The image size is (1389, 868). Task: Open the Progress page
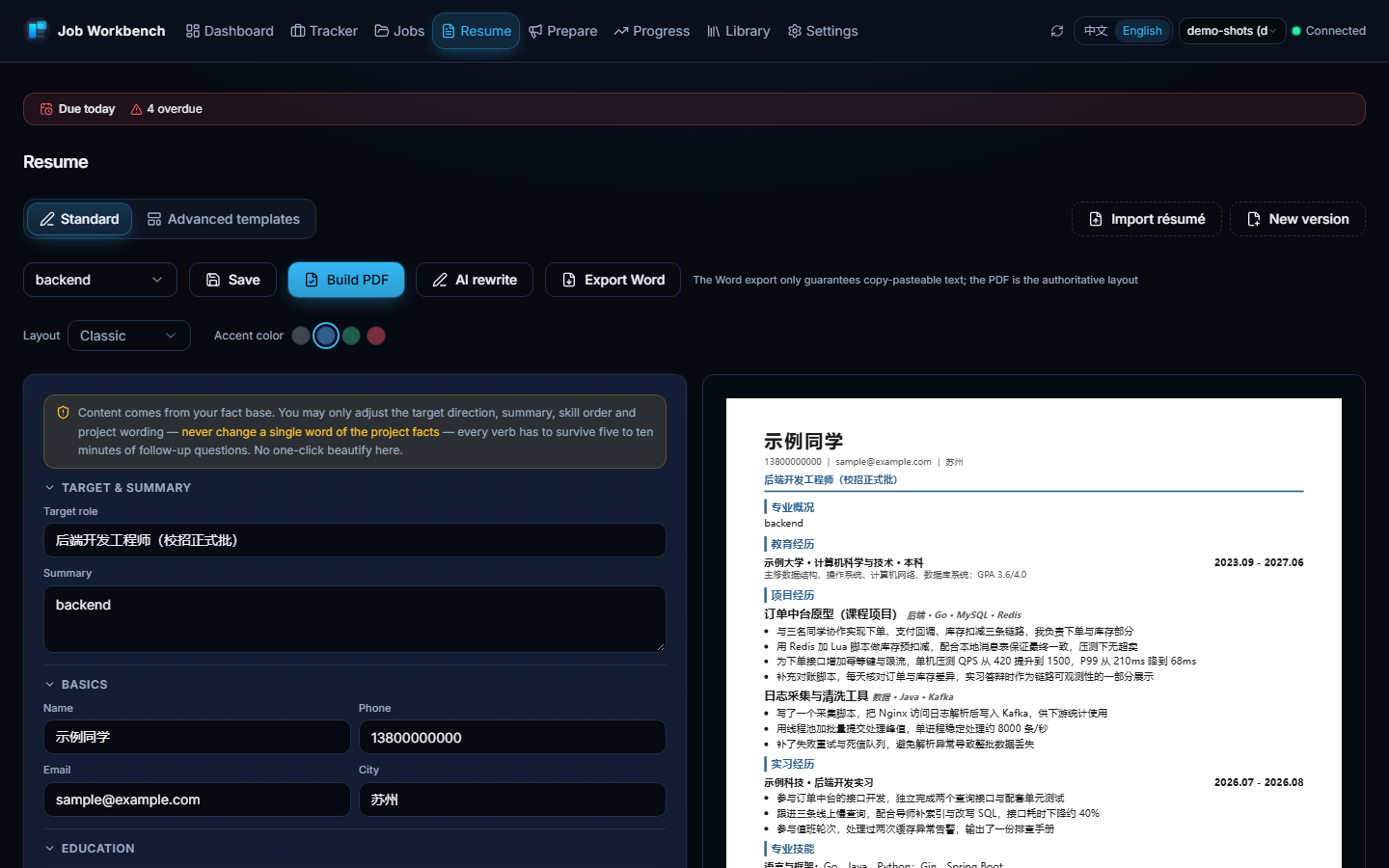point(652,31)
